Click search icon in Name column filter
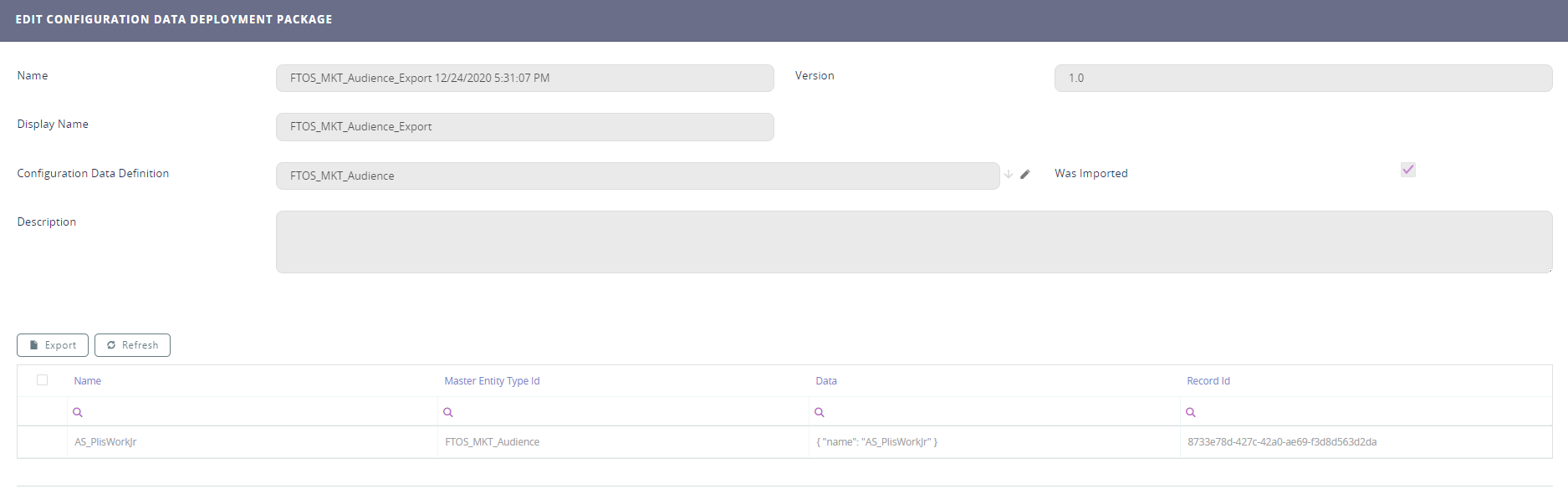 [78, 412]
